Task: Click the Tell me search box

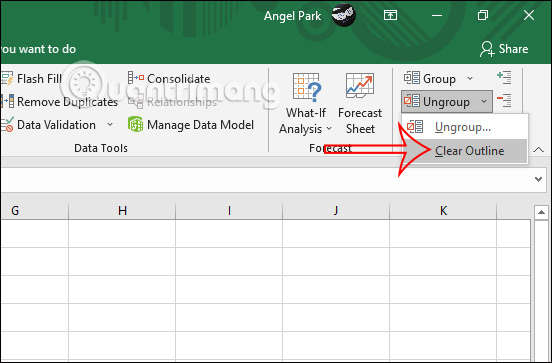Action: pos(38,49)
